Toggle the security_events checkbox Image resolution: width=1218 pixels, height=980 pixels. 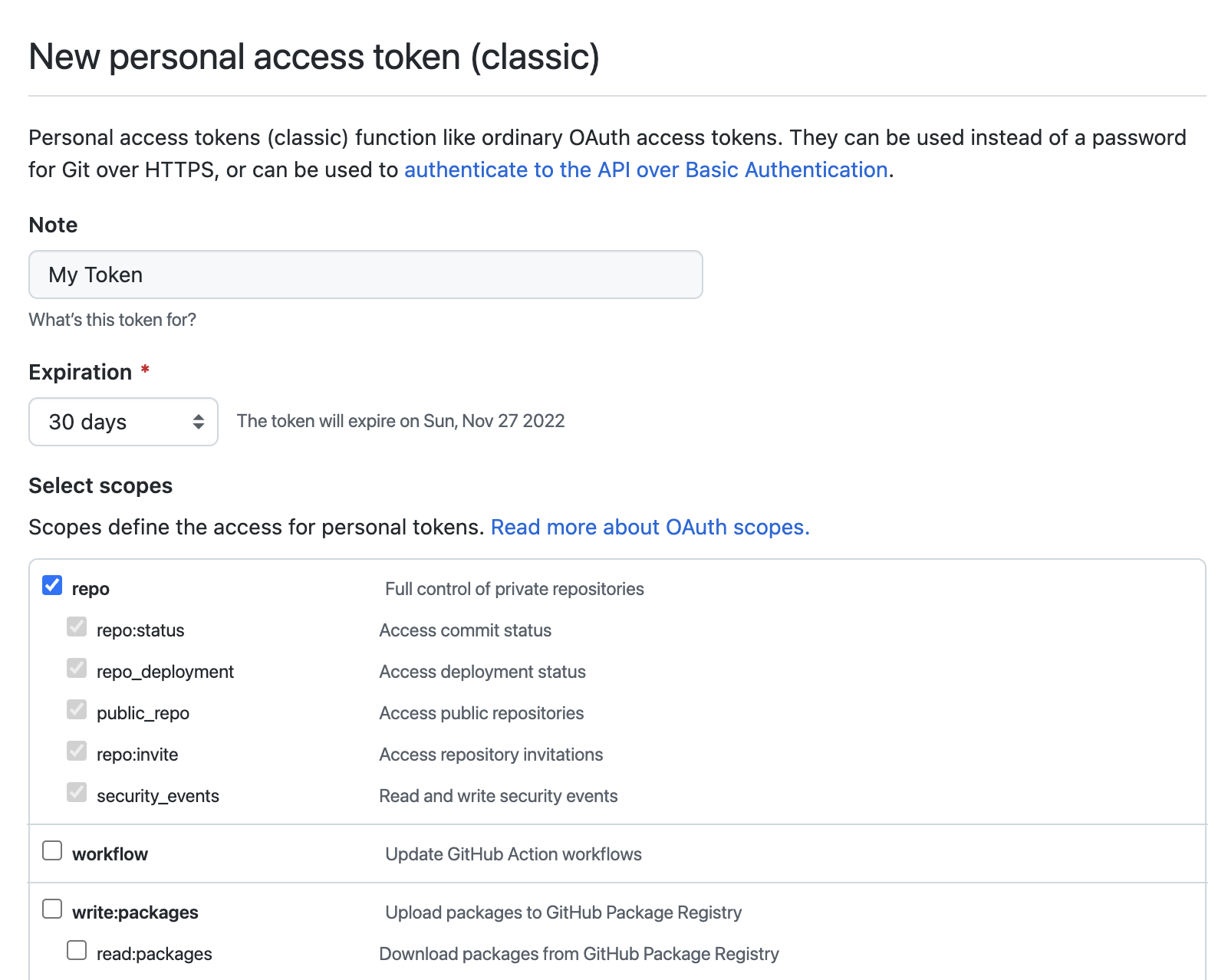coord(77,793)
